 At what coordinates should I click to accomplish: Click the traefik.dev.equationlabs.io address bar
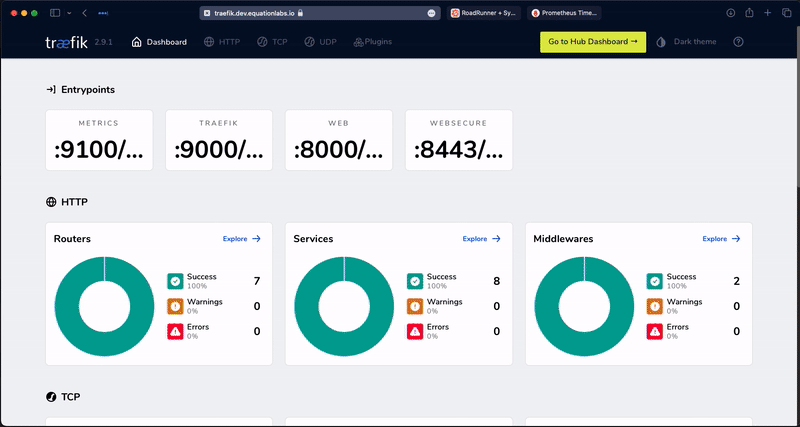[320, 13]
